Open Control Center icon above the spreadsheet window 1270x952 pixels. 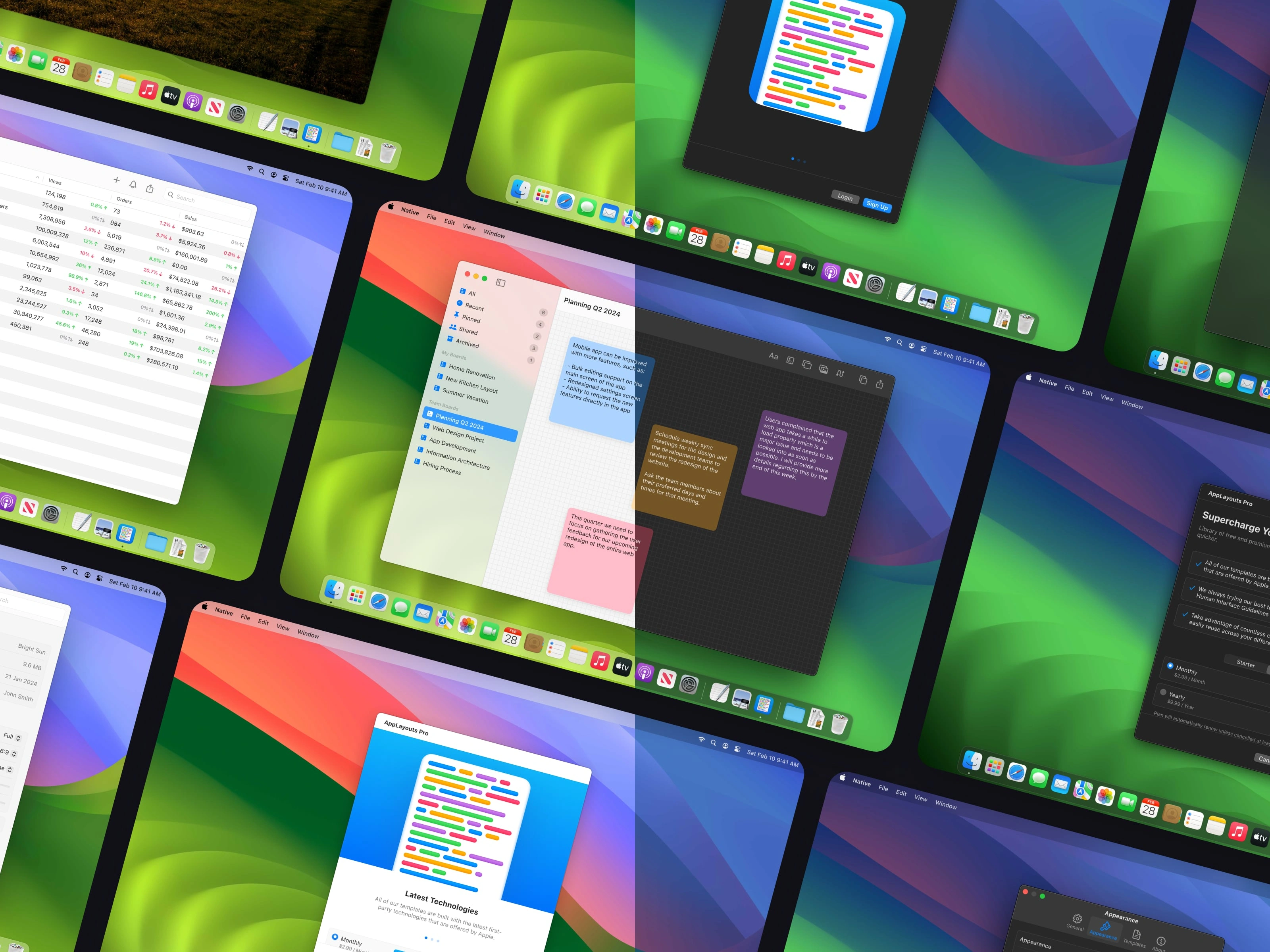pyautogui.click(x=285, y=178)
